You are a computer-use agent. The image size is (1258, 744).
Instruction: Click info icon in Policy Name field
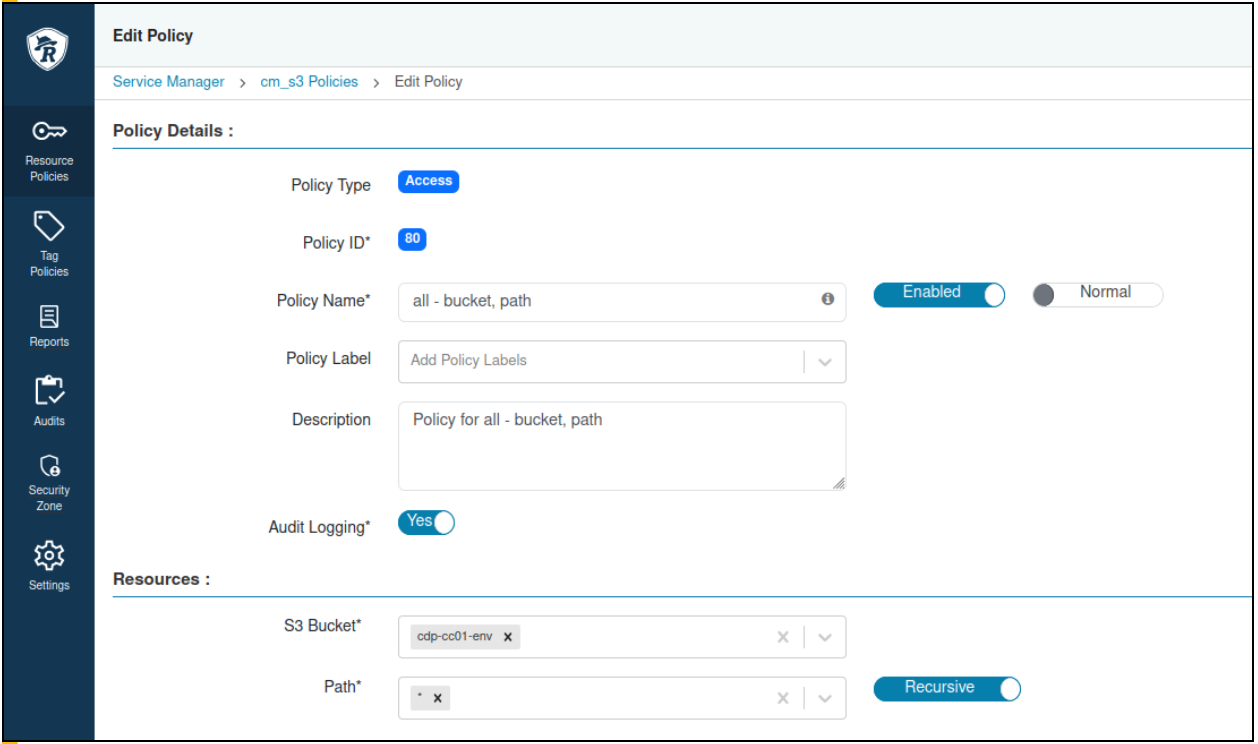click(827, 299)
